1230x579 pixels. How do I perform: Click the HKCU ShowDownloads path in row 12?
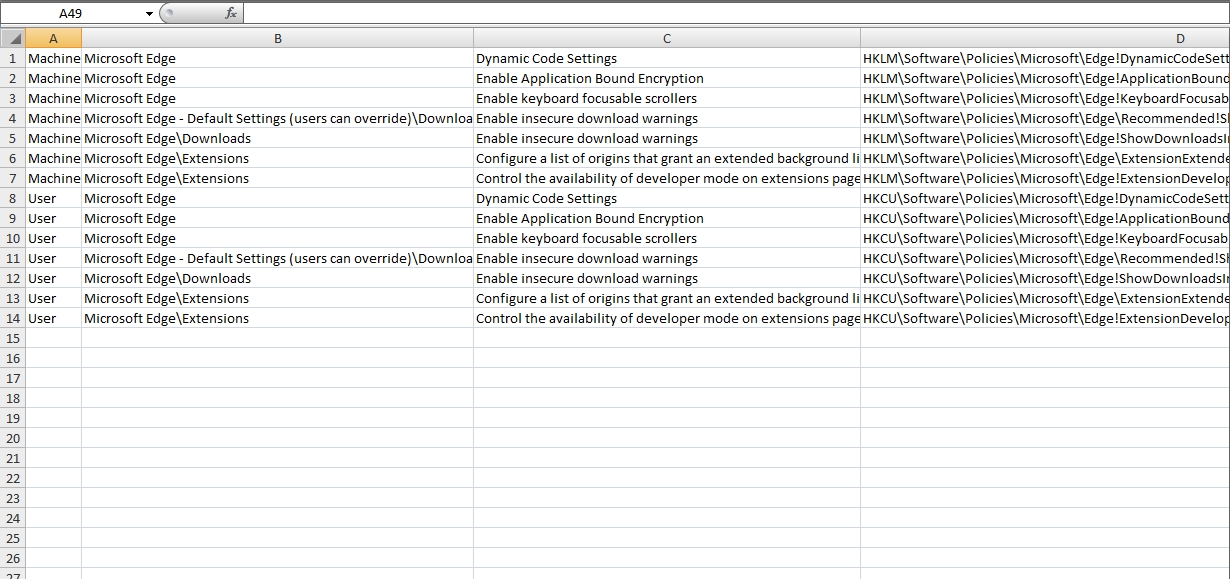coord(1045,278)
